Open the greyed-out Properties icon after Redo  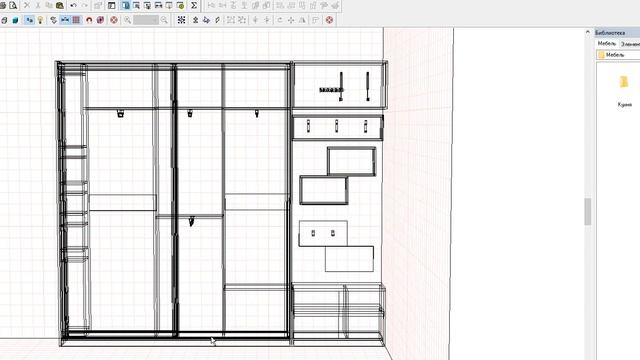tap(98, 6)
